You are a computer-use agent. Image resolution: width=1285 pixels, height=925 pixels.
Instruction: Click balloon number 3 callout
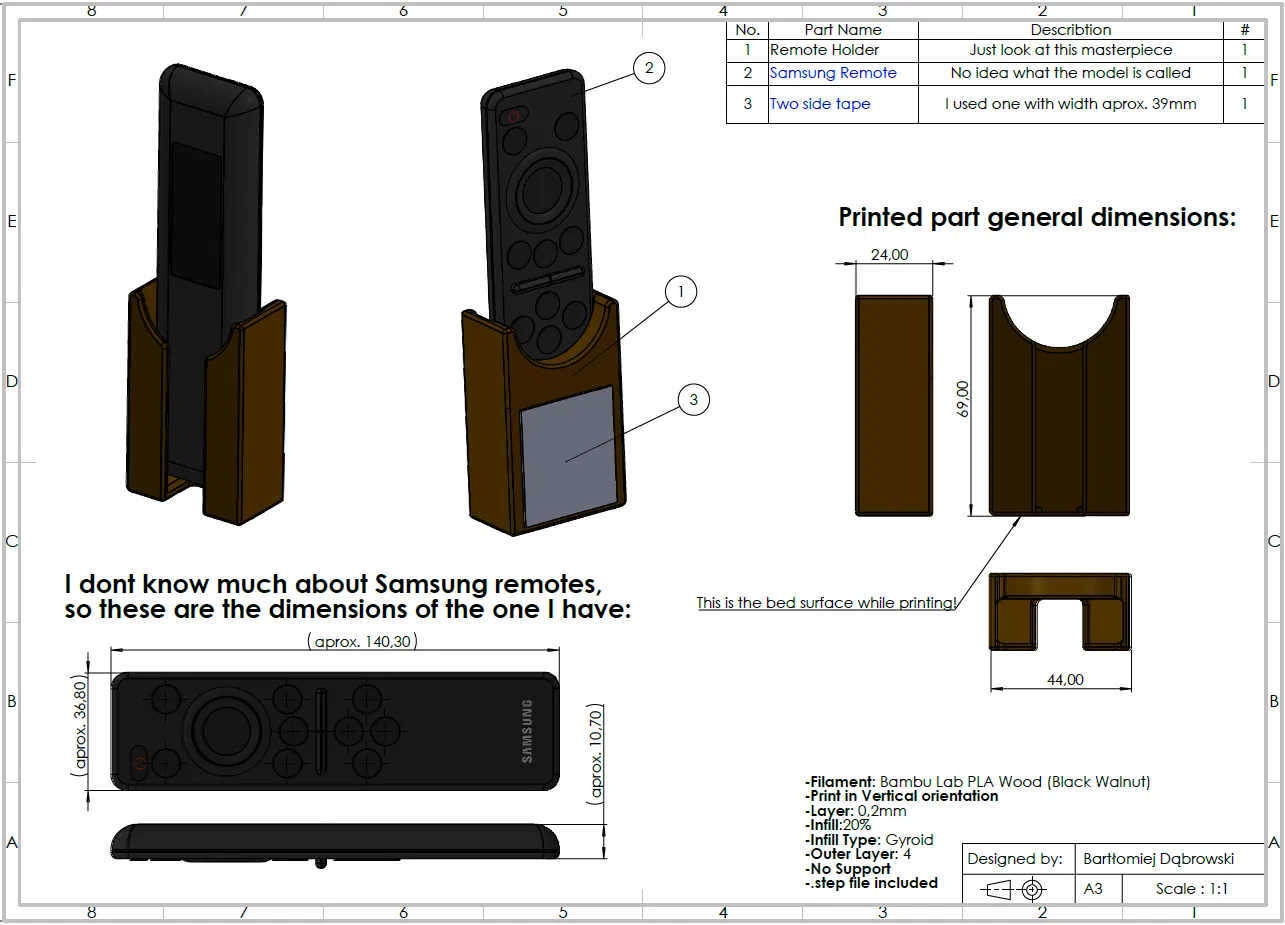[x=693, y=400]
